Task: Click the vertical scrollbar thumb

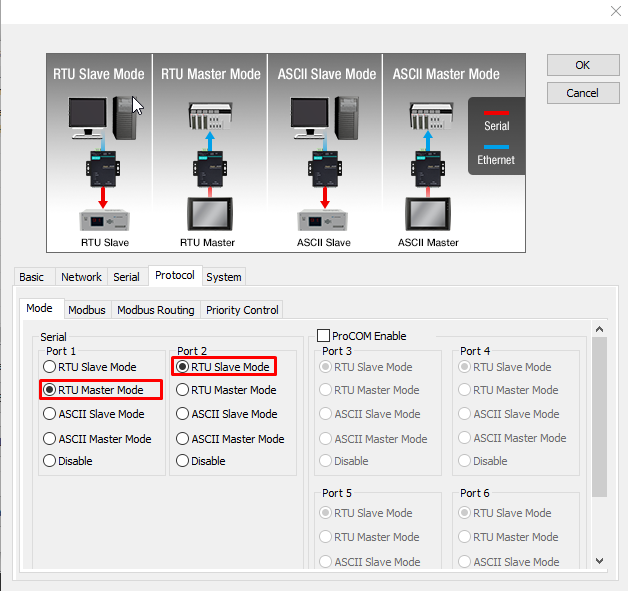Action: (x=599, y=416)
